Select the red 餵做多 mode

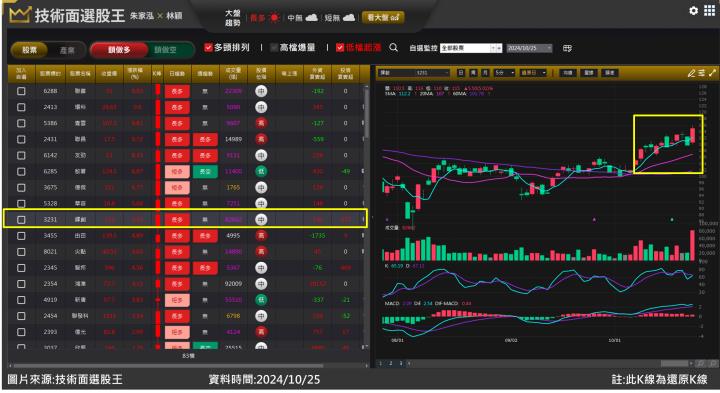coord(119,50)
